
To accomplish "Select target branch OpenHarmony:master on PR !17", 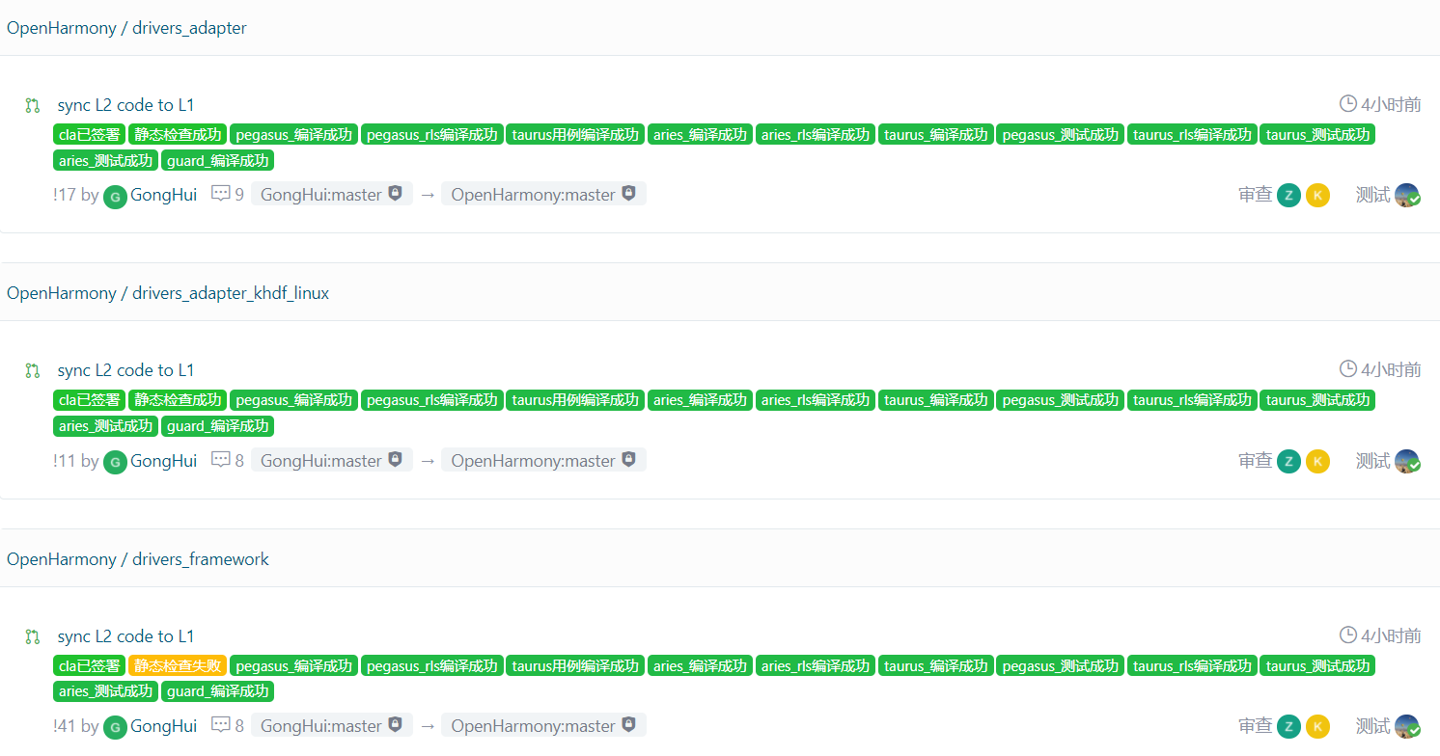I will coord(544,195).
